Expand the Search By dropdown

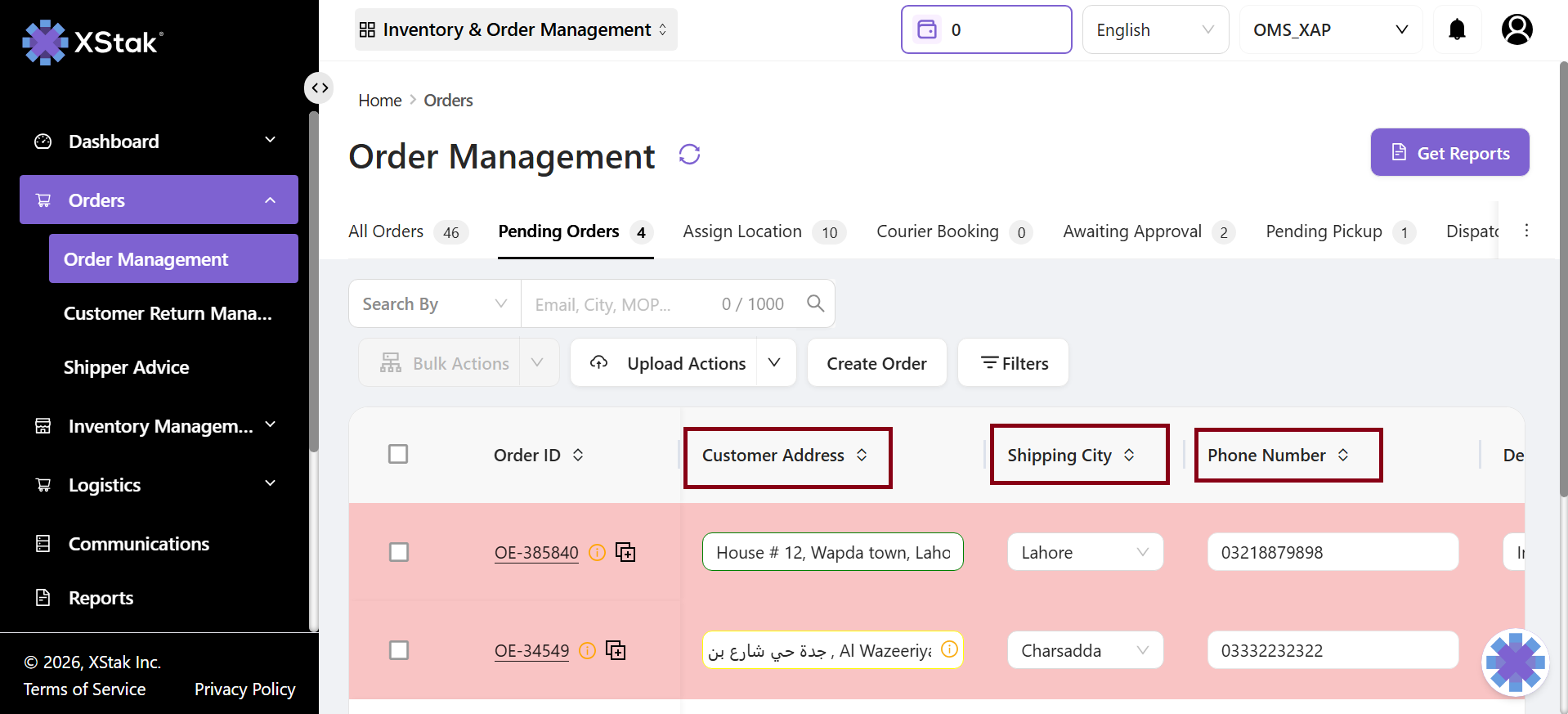(434, 303)
